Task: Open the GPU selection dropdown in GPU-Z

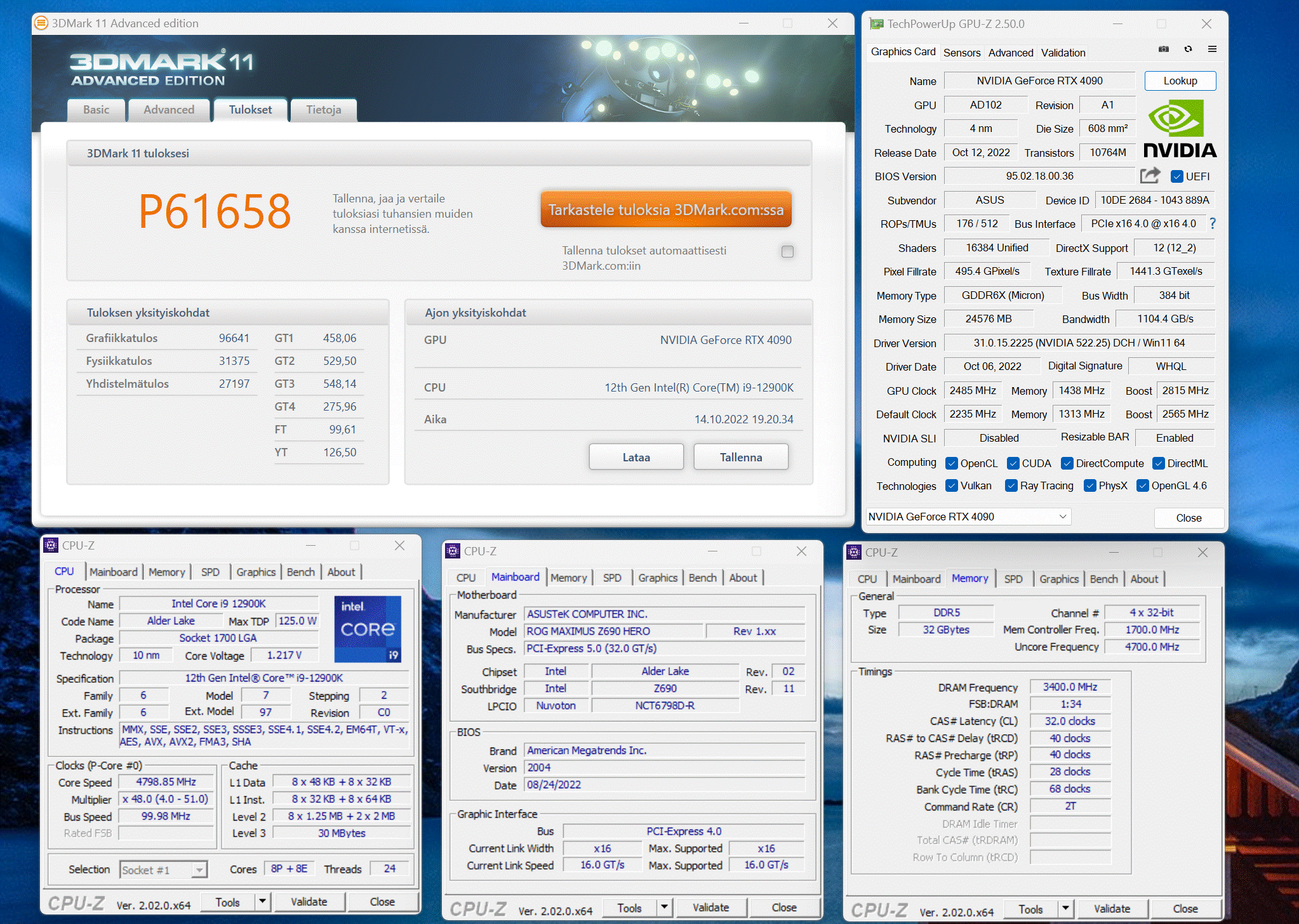Action: coord(969,517)
